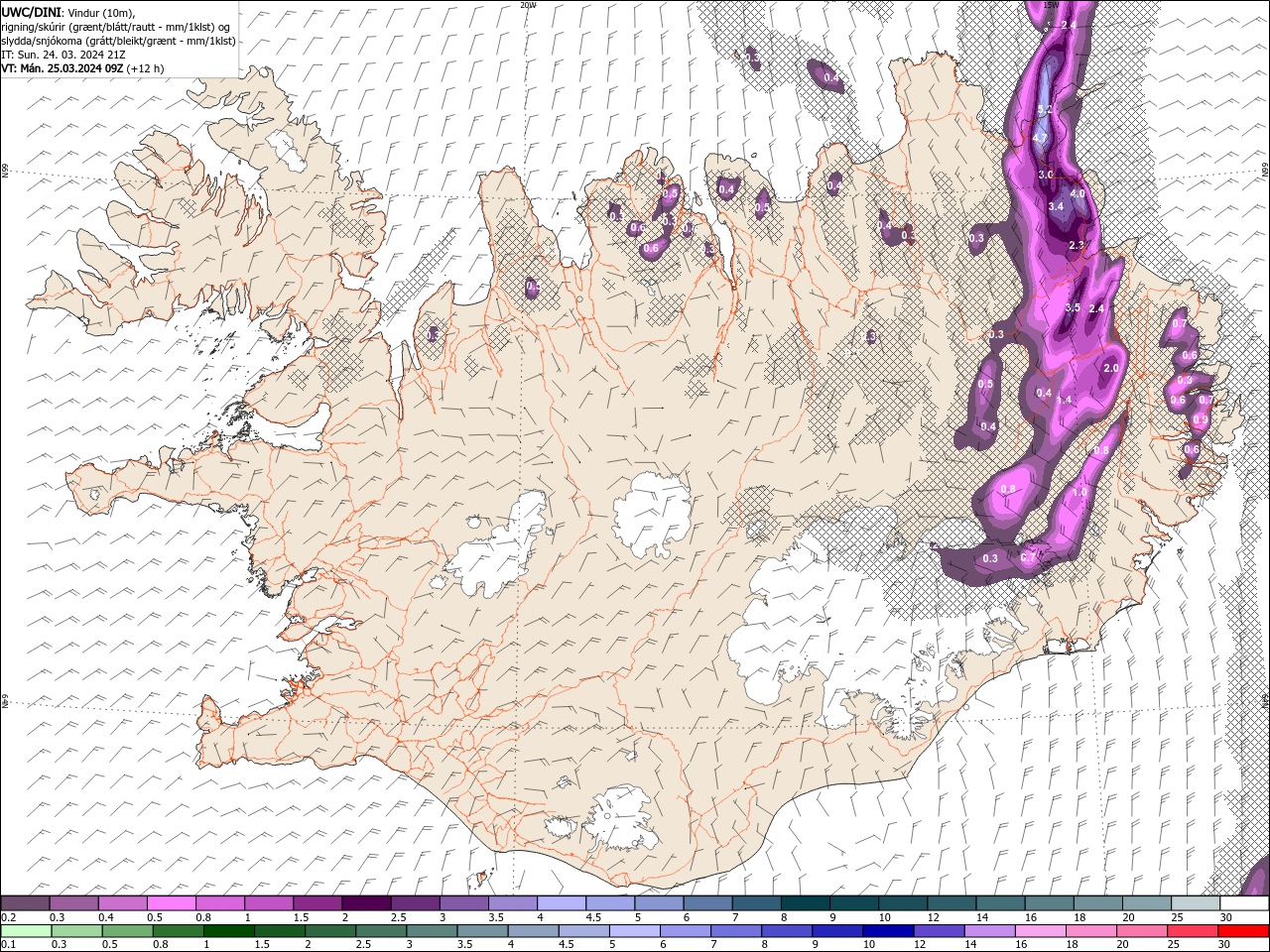The height and width of the screenshot is (952, 1270).
Task: Pick the pale lavender swatch at 4 on upper scale
Action: tap(562, 903)
